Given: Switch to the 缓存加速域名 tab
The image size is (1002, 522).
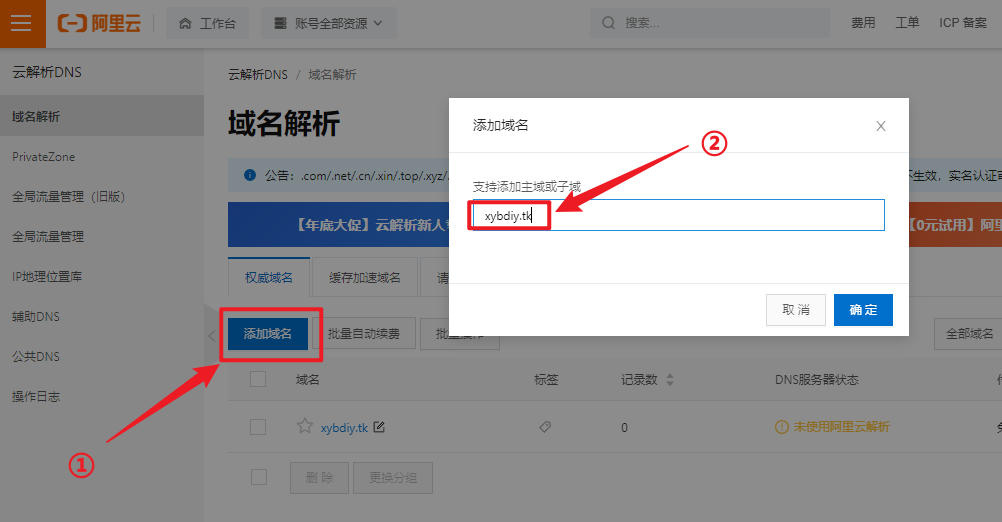Looking at the screenshot, I should [x=364, y=277].
